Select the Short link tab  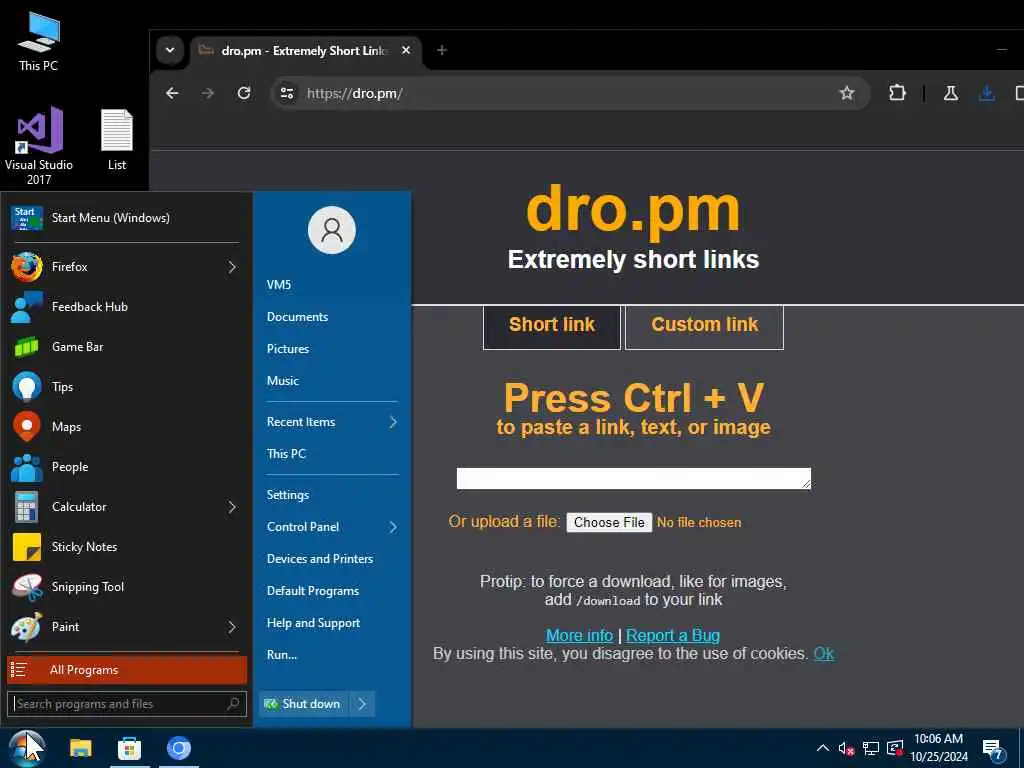[x=552, y=327]
